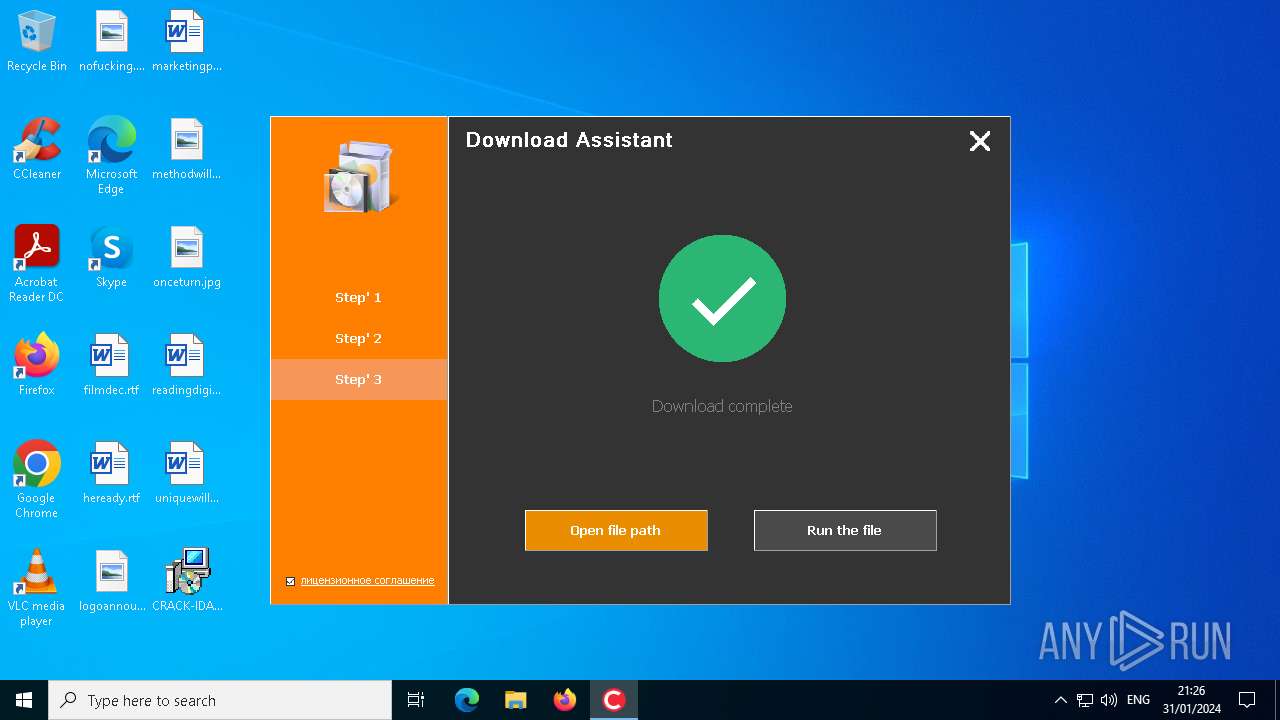This screenshot has width=1280, height=720.
Task: Select the readingdigi Word document icon
Action: coord(186,365)
